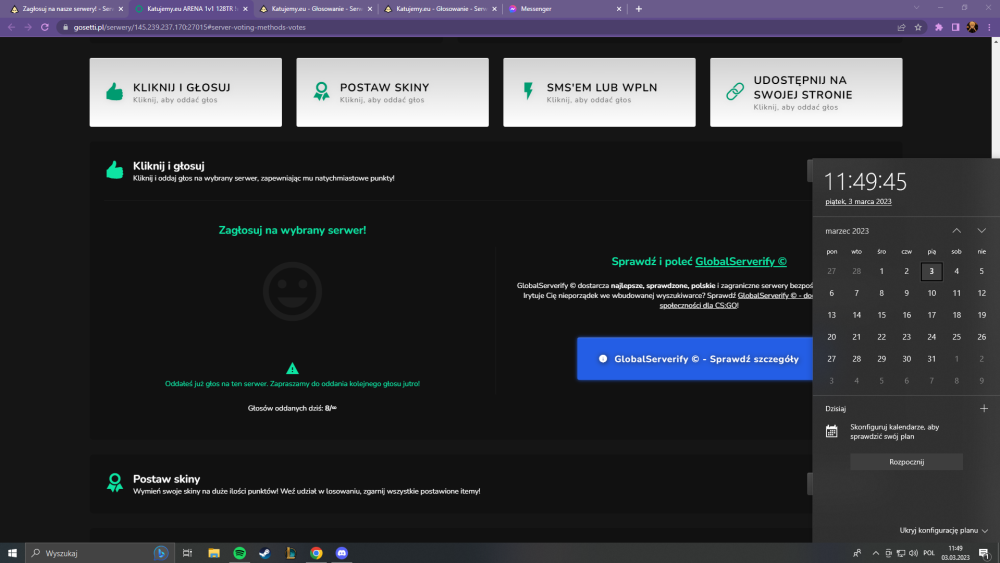The width and height of the screenshot is (1000, 563).
Task: Open Chrome extensions puzzle icon
Action: pyautogui.click(x=939, y=27)
